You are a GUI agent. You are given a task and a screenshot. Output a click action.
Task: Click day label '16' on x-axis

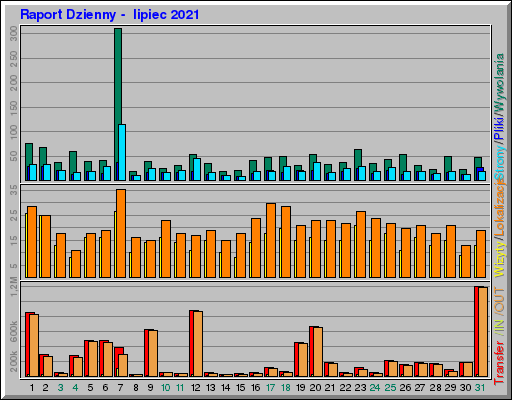click(x=255, y=388)
